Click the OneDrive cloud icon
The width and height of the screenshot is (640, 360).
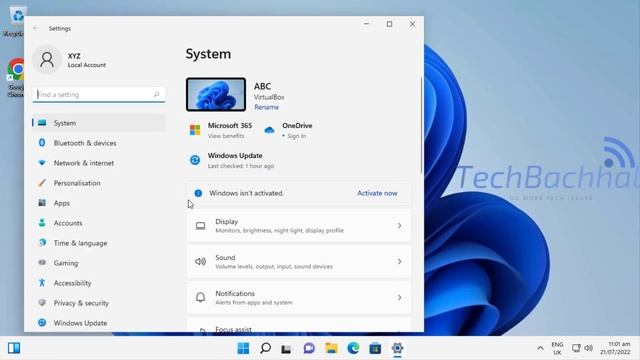click(269, 130)
